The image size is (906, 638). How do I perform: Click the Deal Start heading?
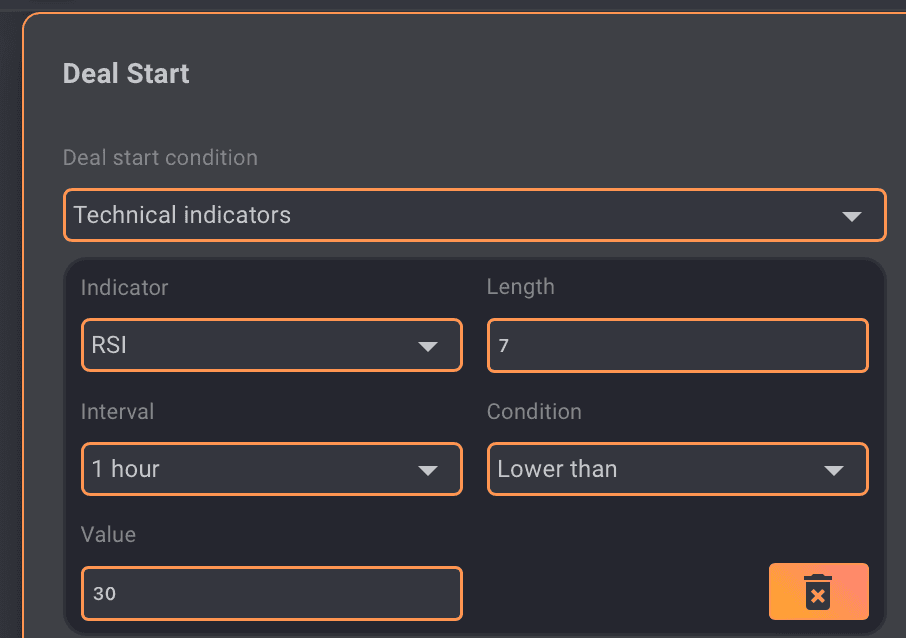[x=126, y=73]
